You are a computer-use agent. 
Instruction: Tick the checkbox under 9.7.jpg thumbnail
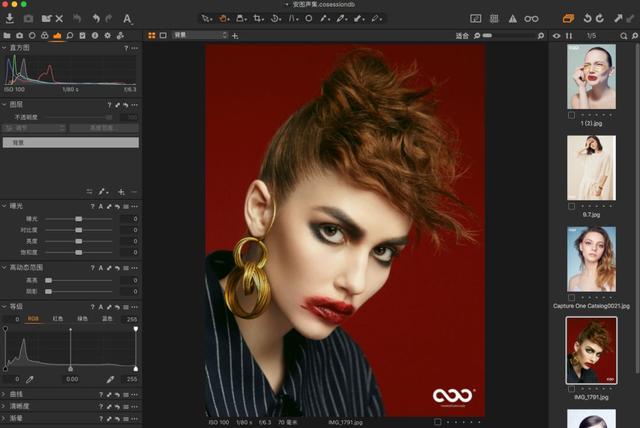[571, 207]
